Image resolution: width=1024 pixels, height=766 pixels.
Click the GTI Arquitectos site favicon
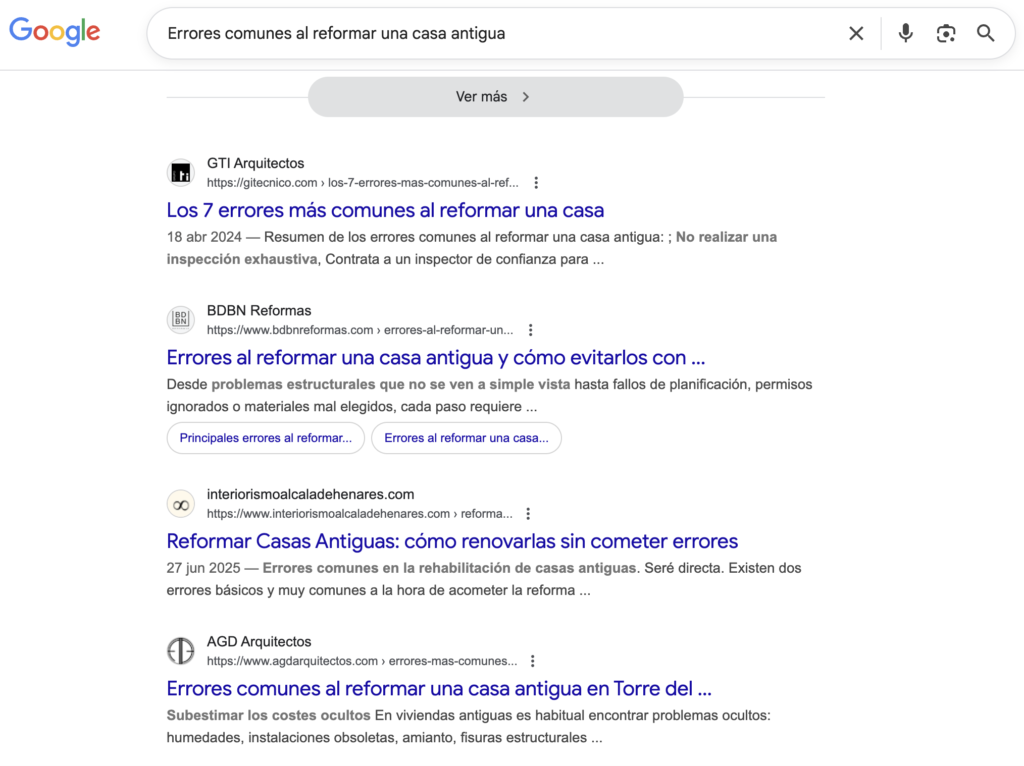[180, 172]
